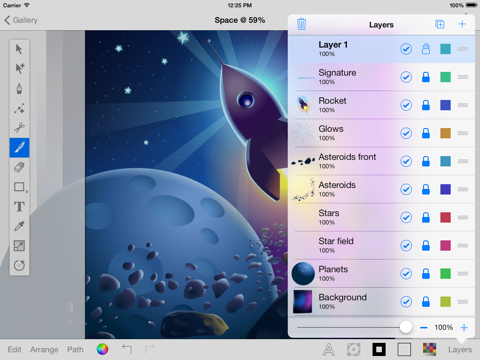Click the layer opacity slider knob
Screen dimensions: 480x360
click(x=405, y=327)
